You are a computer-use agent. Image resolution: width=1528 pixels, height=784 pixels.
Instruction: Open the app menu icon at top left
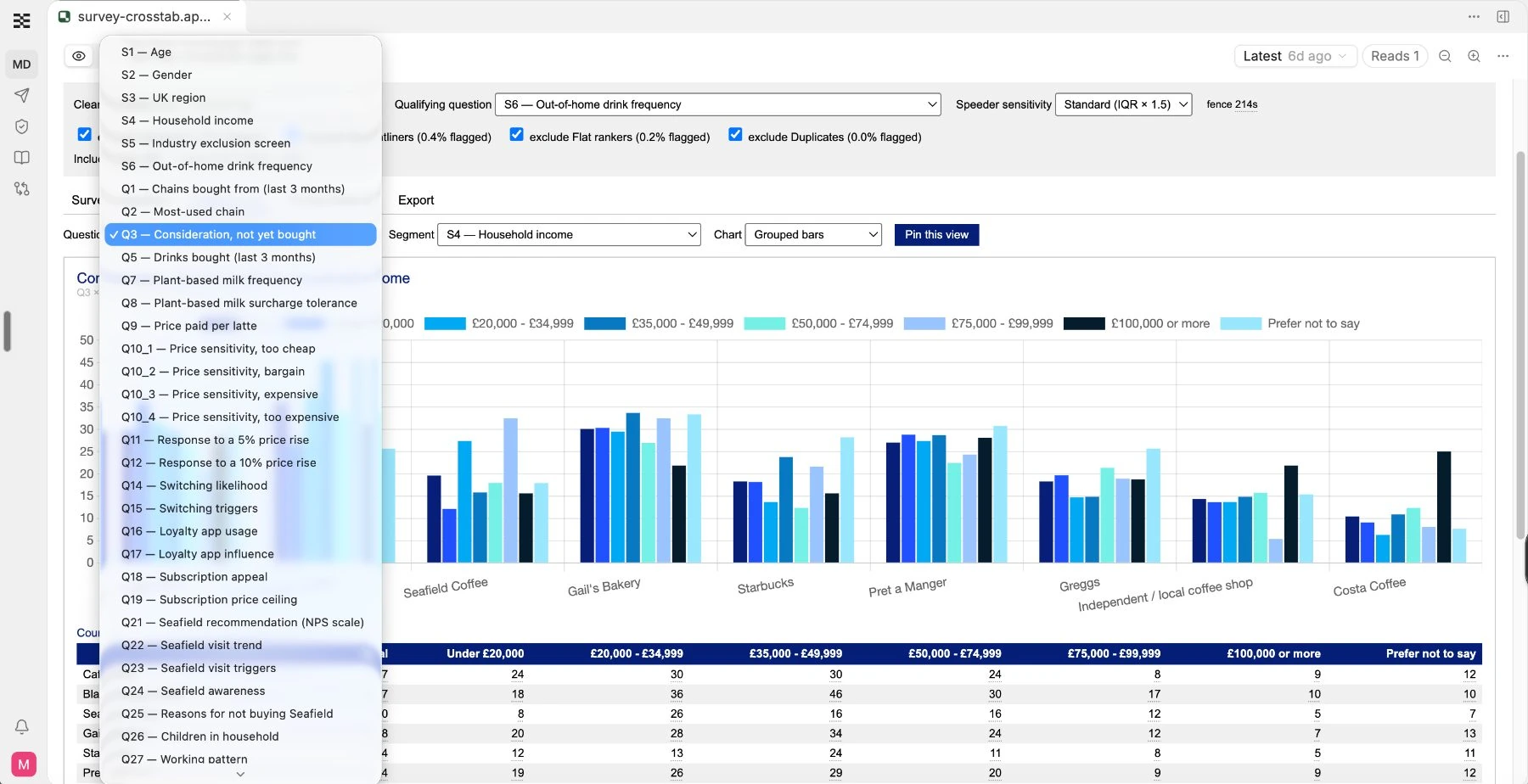point(22,20)
